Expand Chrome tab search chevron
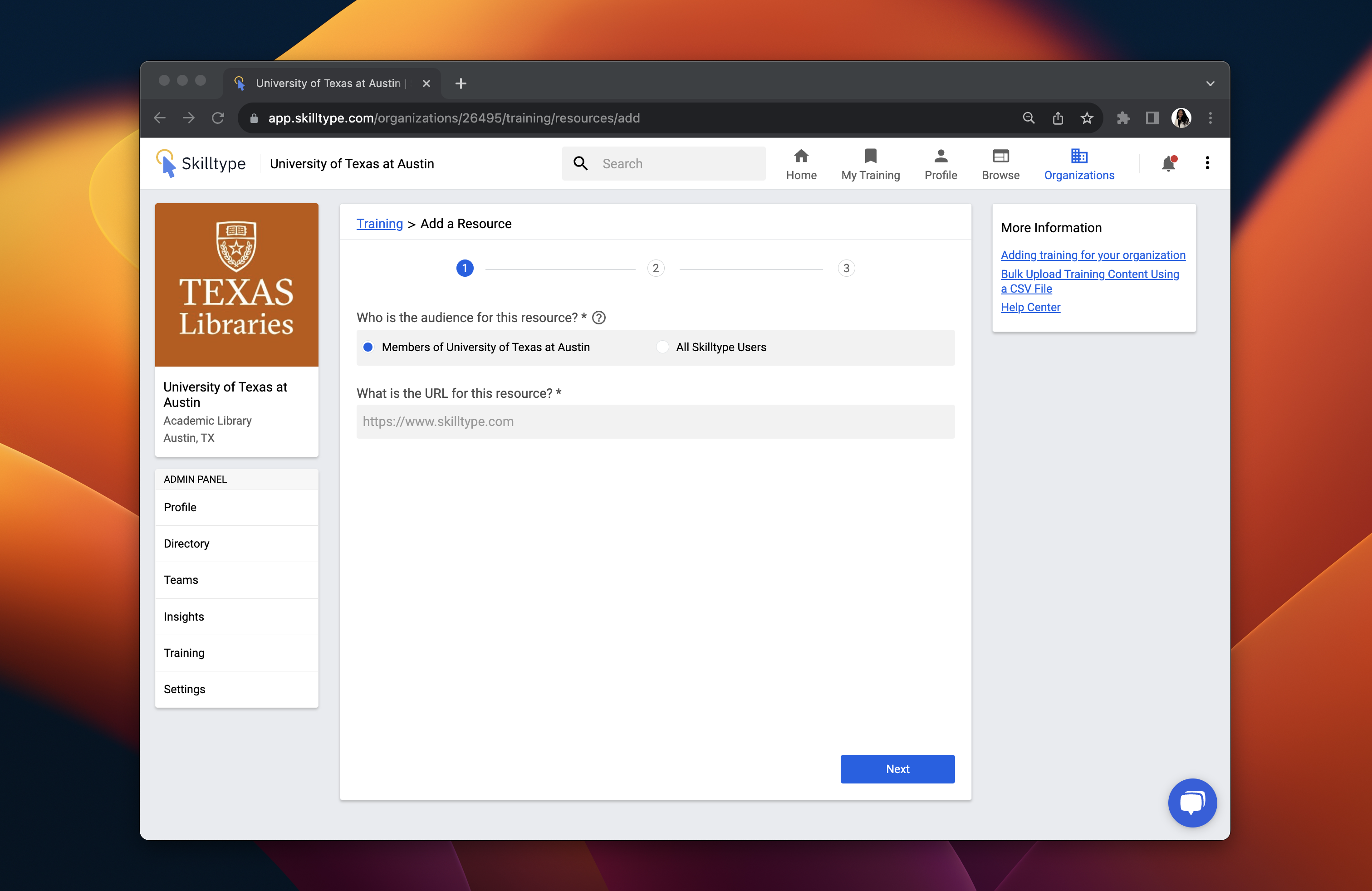The height and width of the screenshot is (891, 1372). point(1210,83)
